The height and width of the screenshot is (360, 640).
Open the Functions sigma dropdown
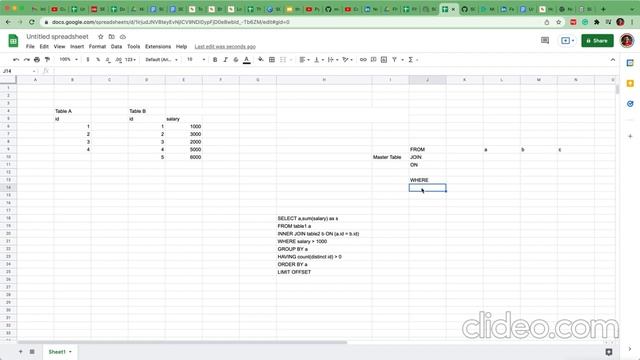click(x=413, y=60)
